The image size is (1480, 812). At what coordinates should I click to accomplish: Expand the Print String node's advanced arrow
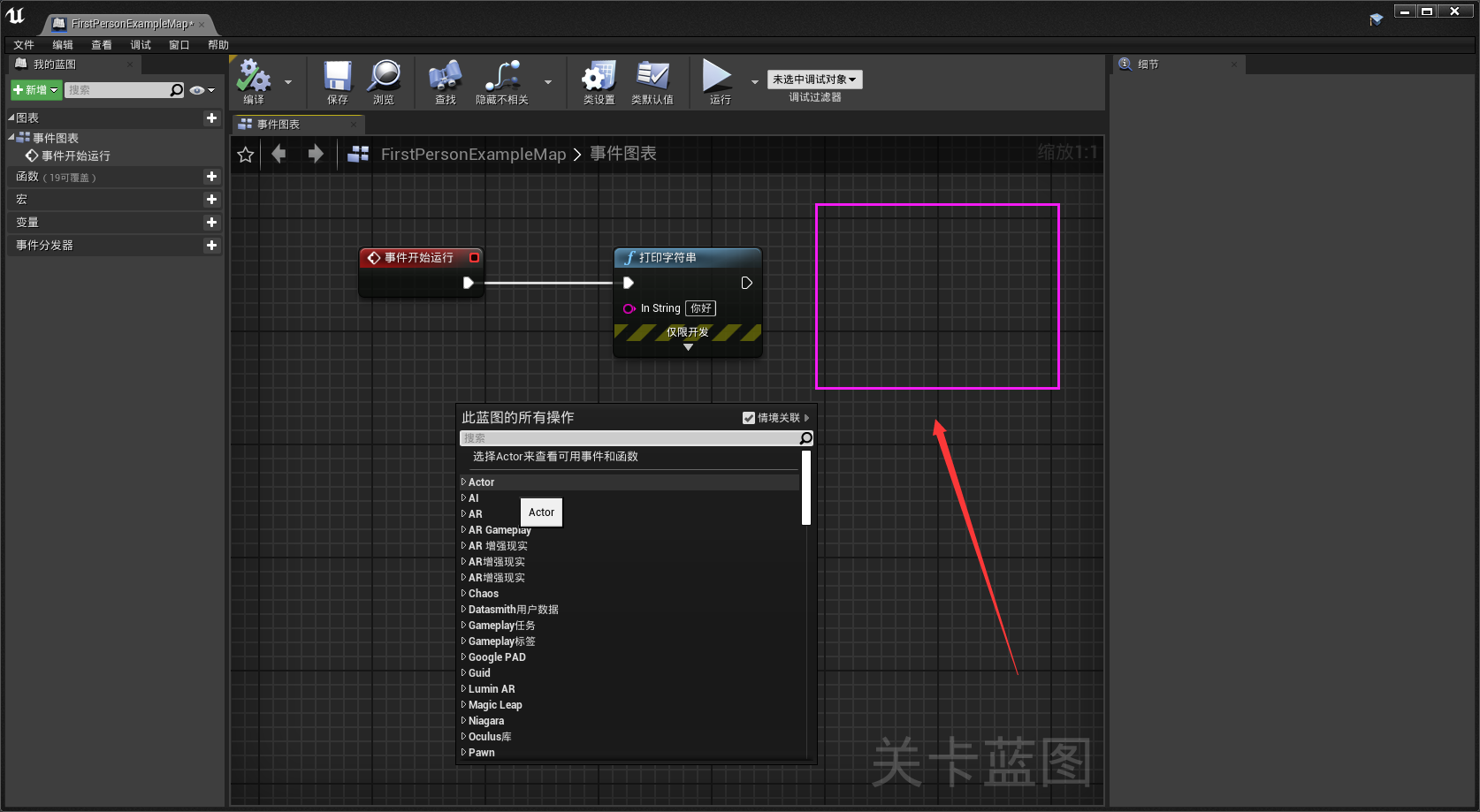[x=688, y=348]
